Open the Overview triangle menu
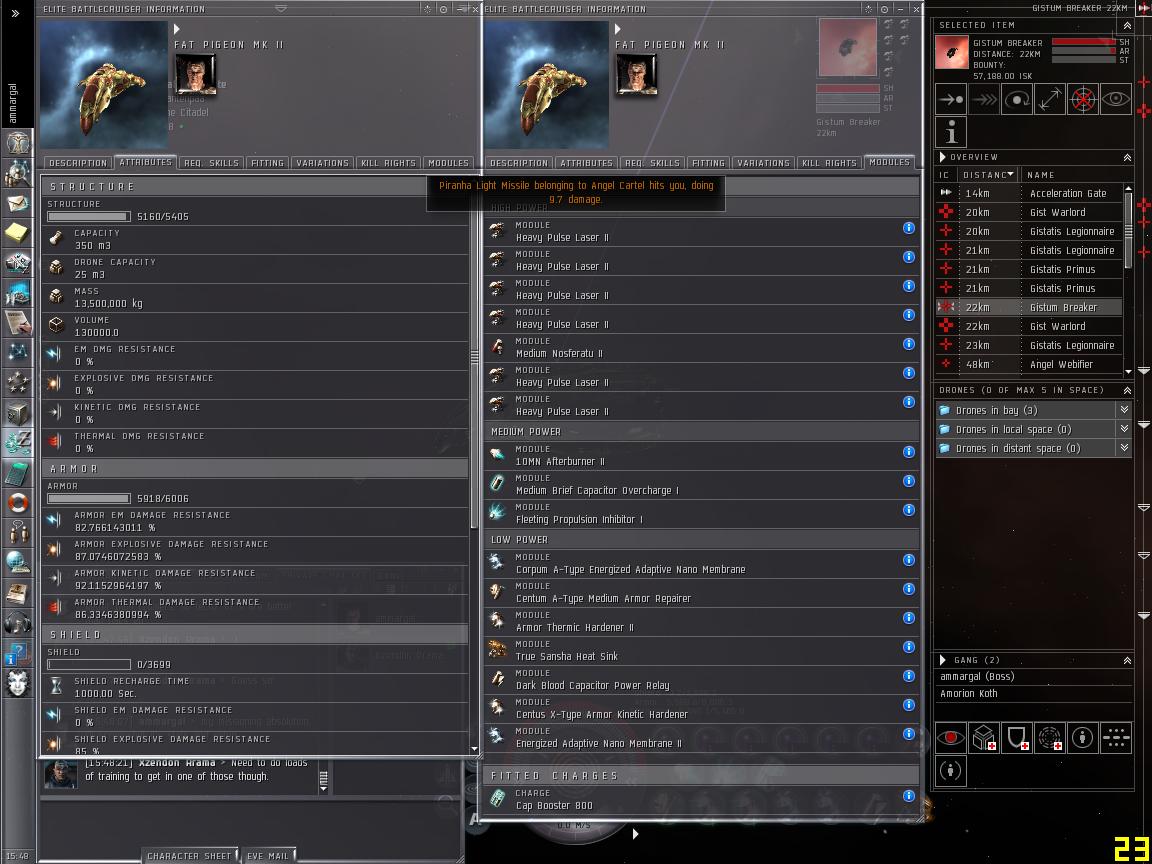 coord(943,157)
